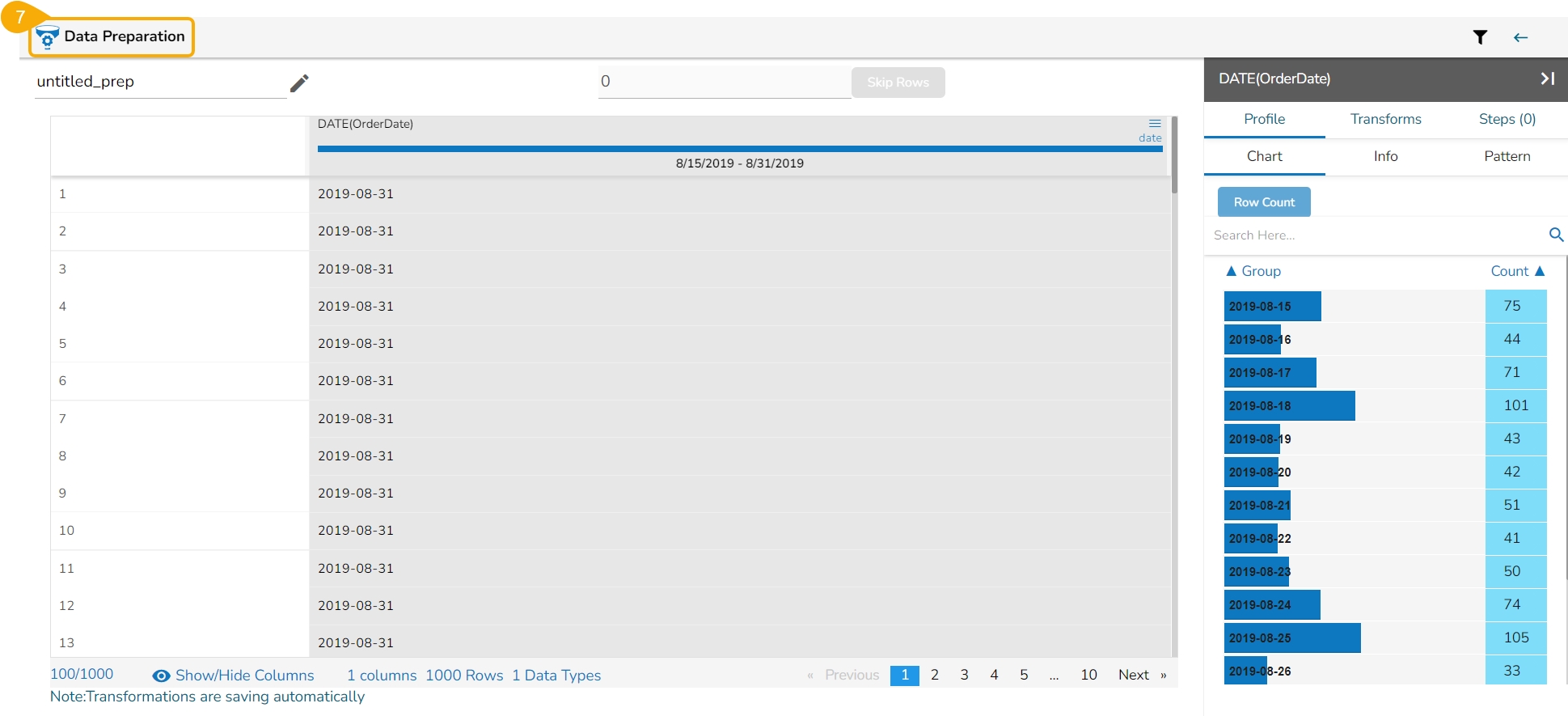Toggle Show/Hide Columns eye
The width and height of the screenshot is (1568, 716).
coord(161,676)
